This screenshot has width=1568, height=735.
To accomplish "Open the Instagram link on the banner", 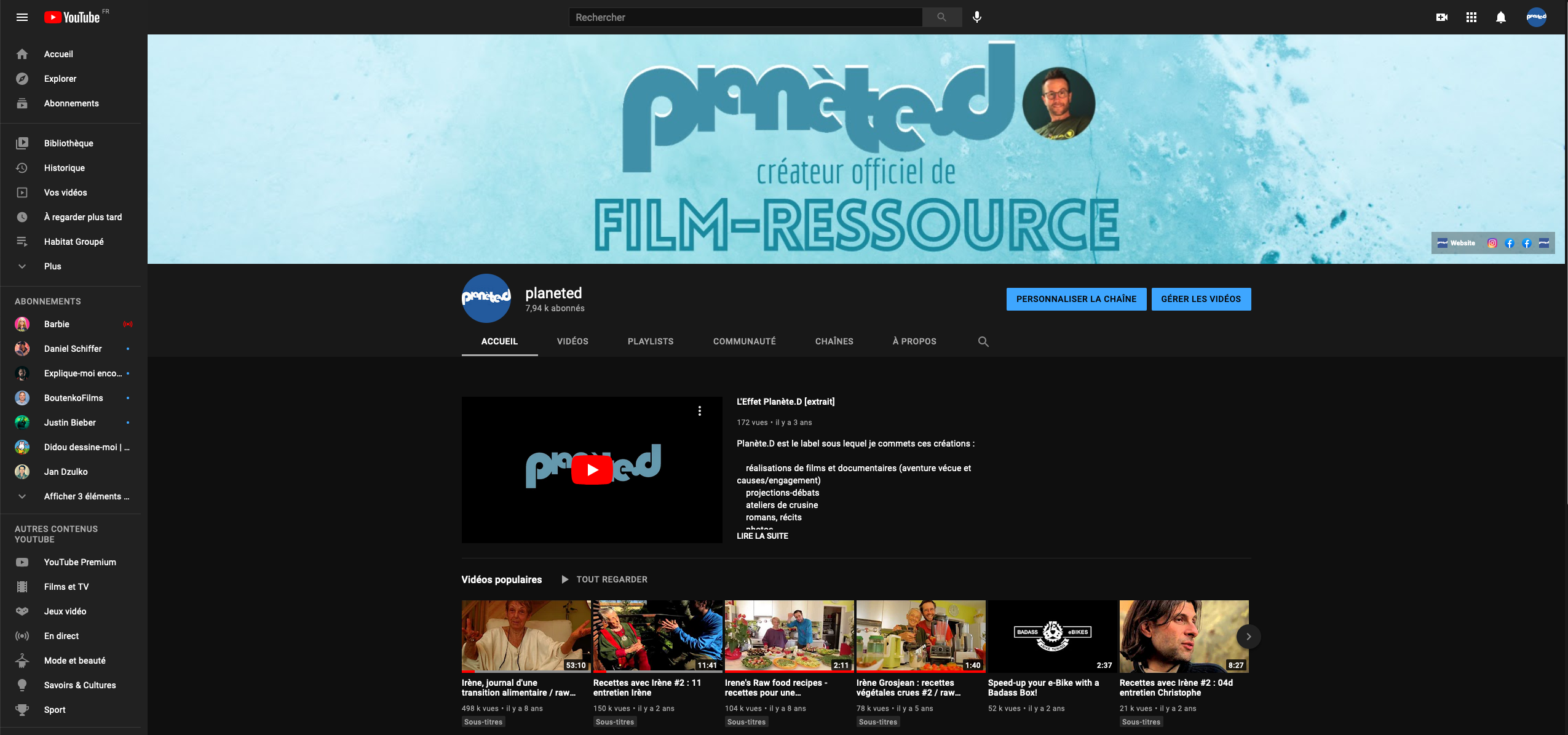I will [1492, 243].
